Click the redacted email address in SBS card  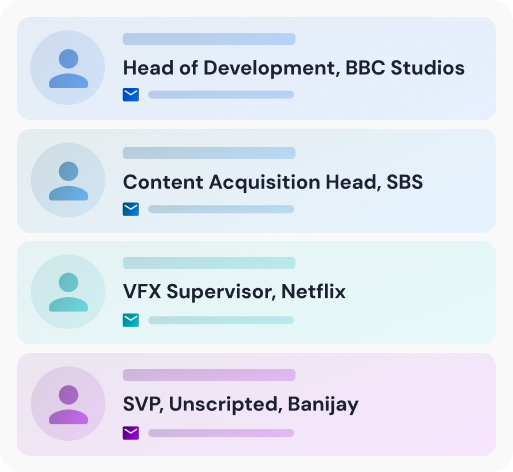click(221, 209)
